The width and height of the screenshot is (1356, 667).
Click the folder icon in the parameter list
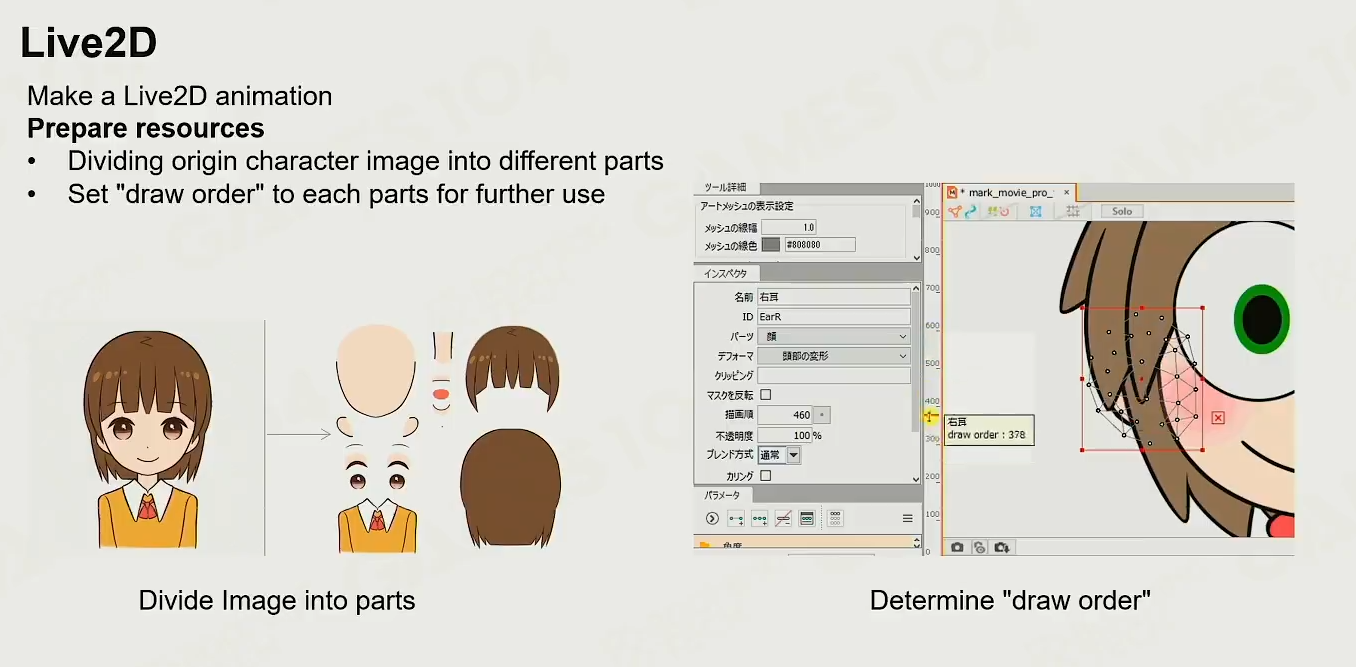point(705,545)
